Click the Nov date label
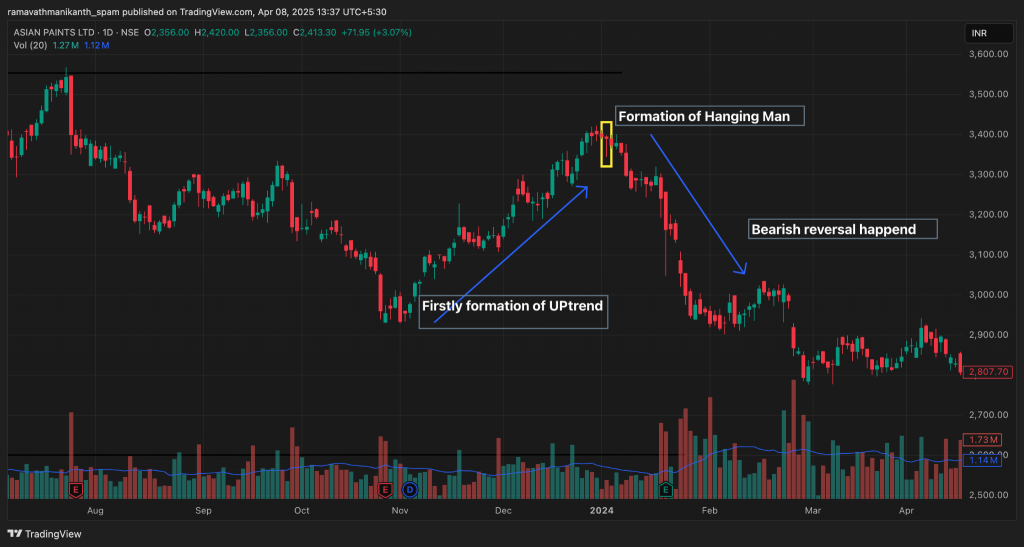 (x=400, y=510)
